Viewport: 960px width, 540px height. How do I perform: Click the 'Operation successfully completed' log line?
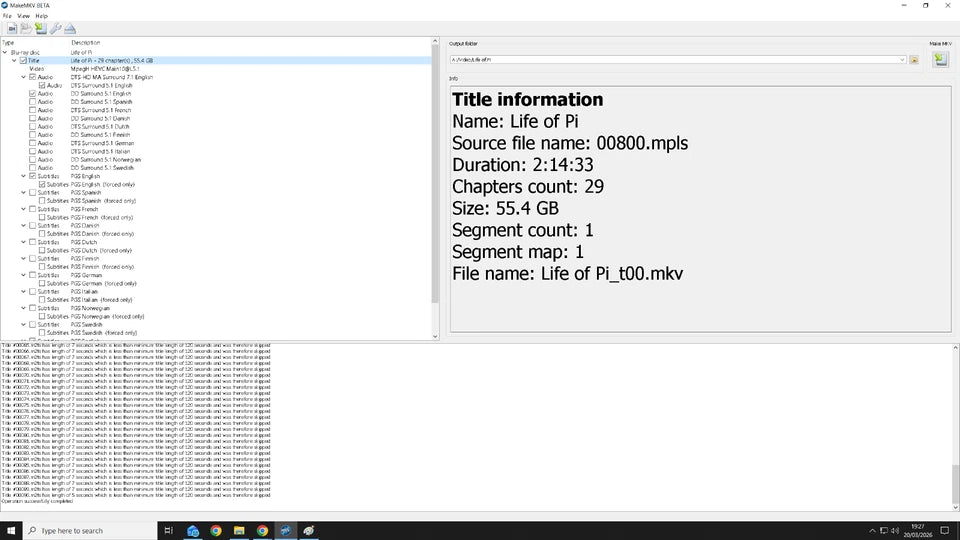pos(37,501)
